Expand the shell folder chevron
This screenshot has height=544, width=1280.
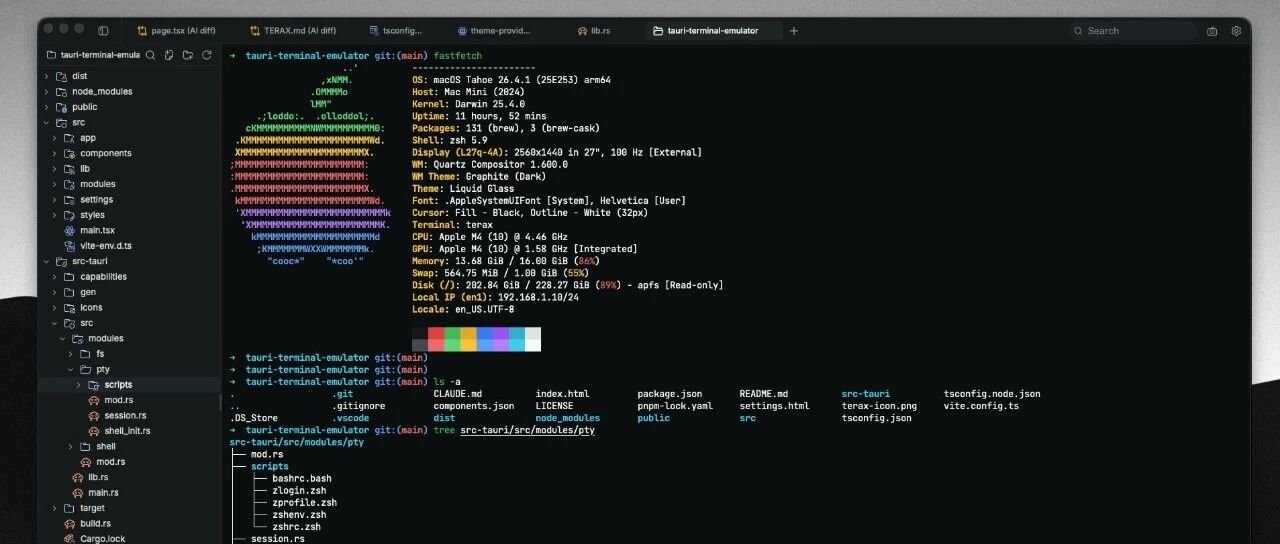pyautogui.click(x=71, y=446)
